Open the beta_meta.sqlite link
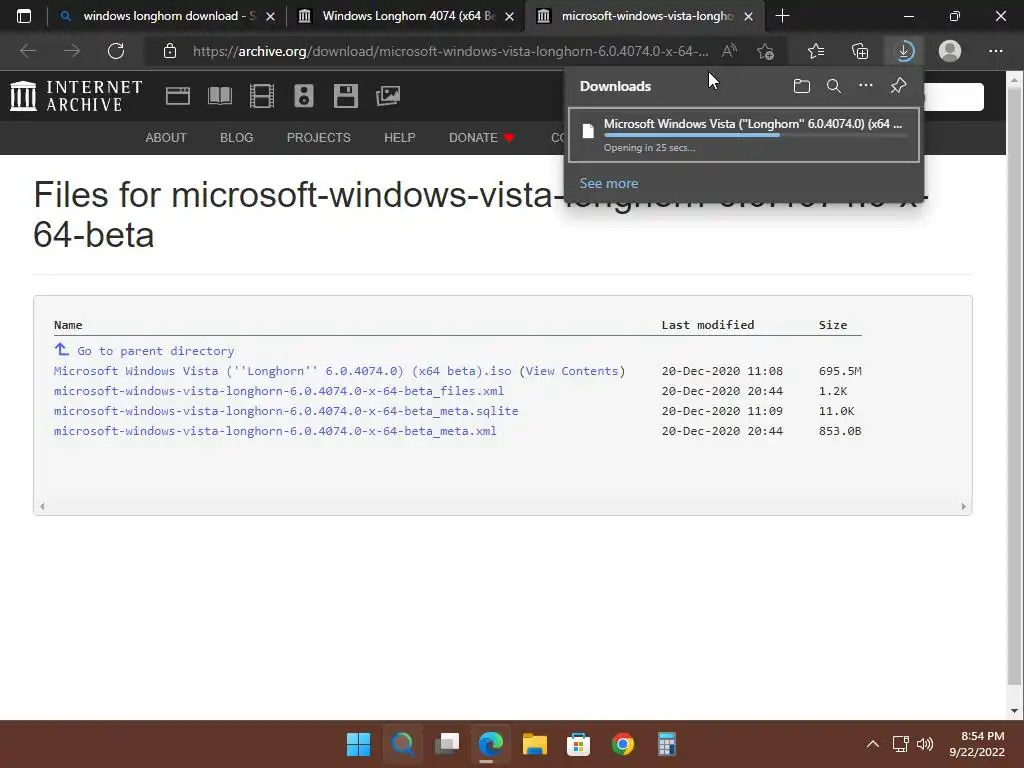 [x=286, y=411]
